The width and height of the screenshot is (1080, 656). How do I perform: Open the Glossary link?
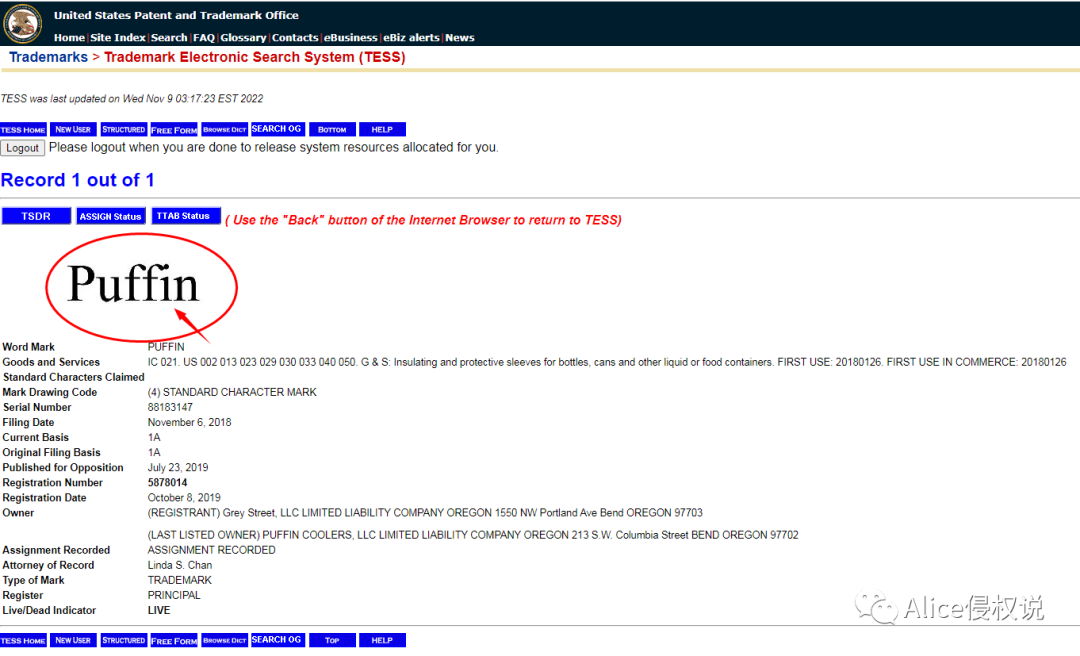[x=243, y=38]
